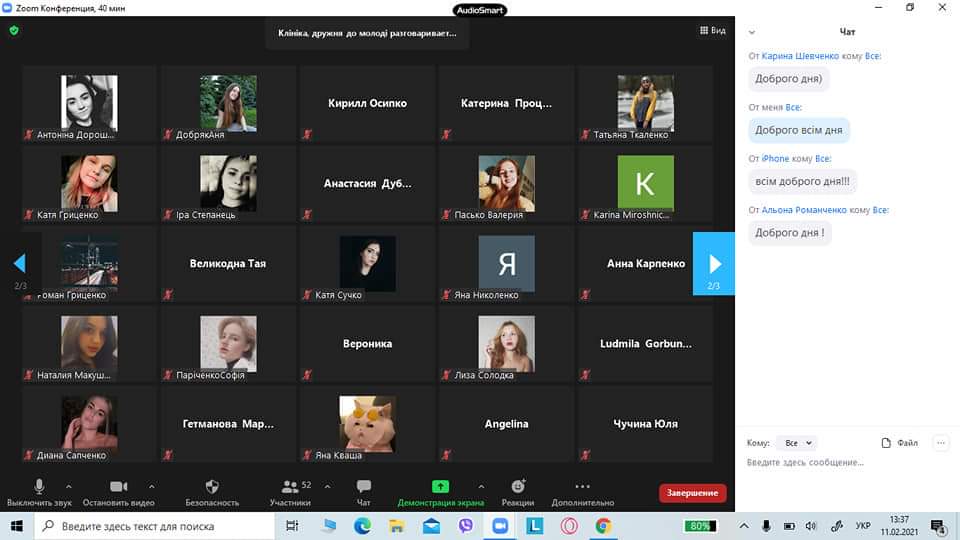
Task: Open chat more options ellipsis
Action: [x=941, y=443]
